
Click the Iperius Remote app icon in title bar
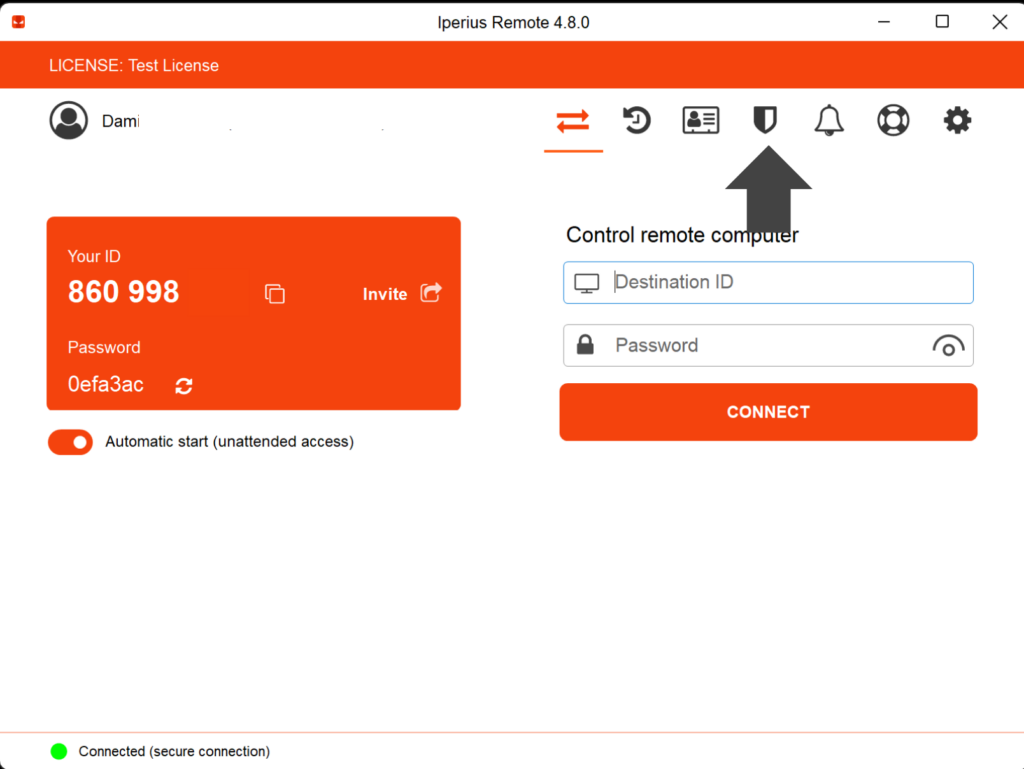[18, 22]
